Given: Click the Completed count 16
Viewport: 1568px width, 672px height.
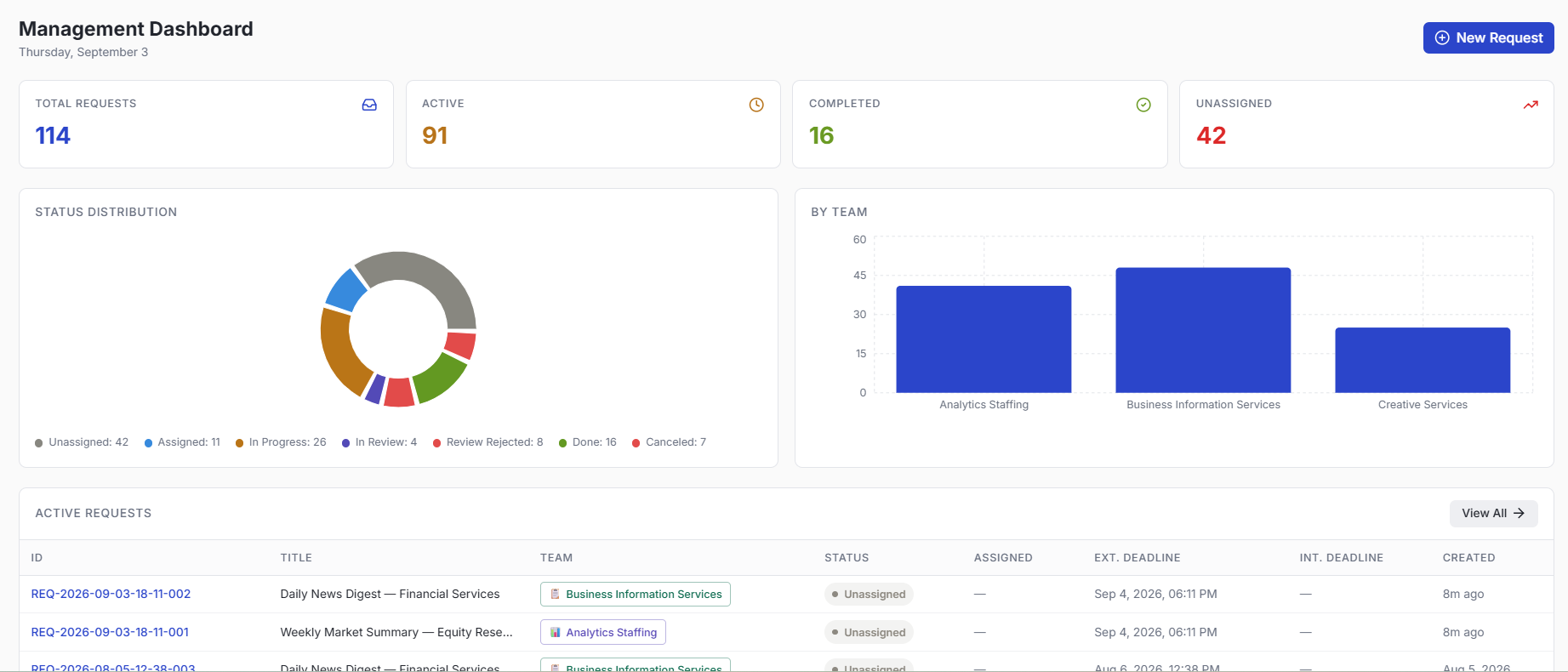Looking at the screenshot, I should coord(821,136).
